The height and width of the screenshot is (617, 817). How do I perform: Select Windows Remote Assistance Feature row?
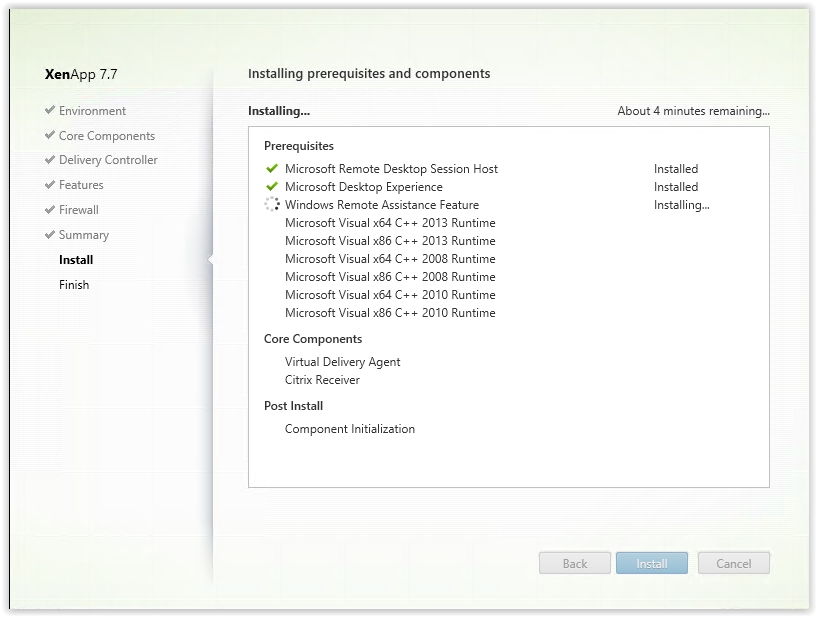[x=381, y=205]
